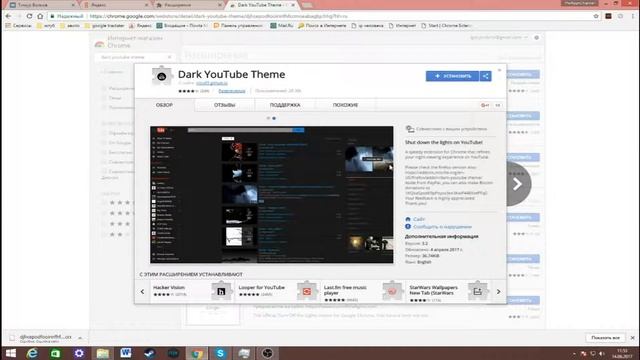Click the StarWars Wallpapers extension icon
Viewport: 640px width, 360px height.
477,291
